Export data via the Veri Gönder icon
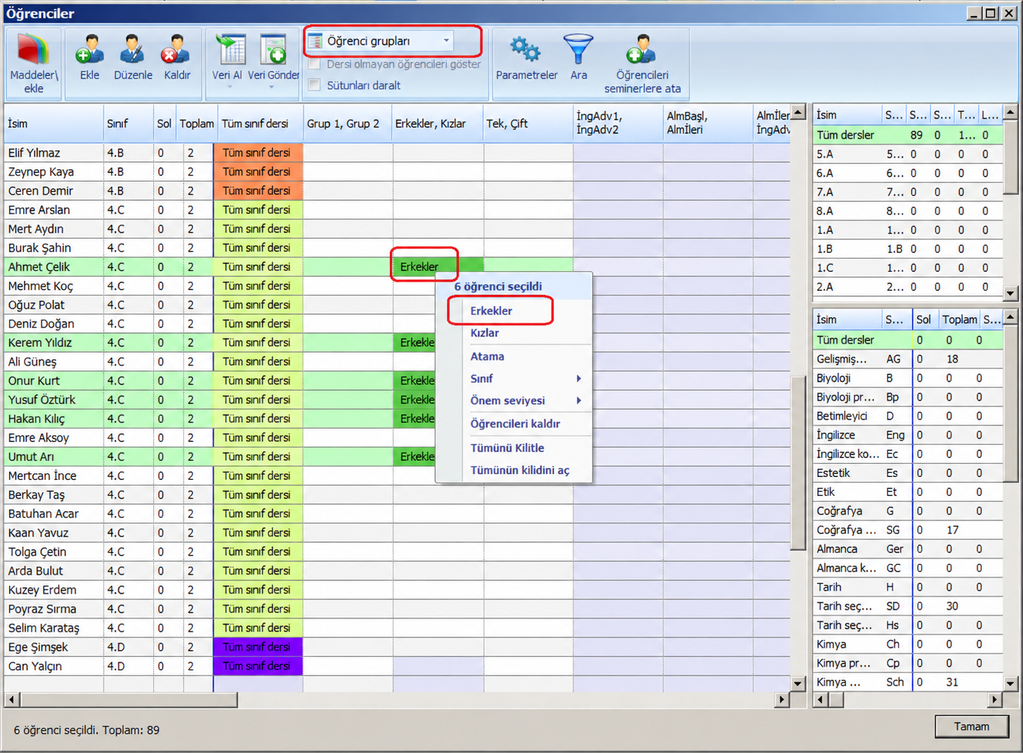 pos(273,50)
